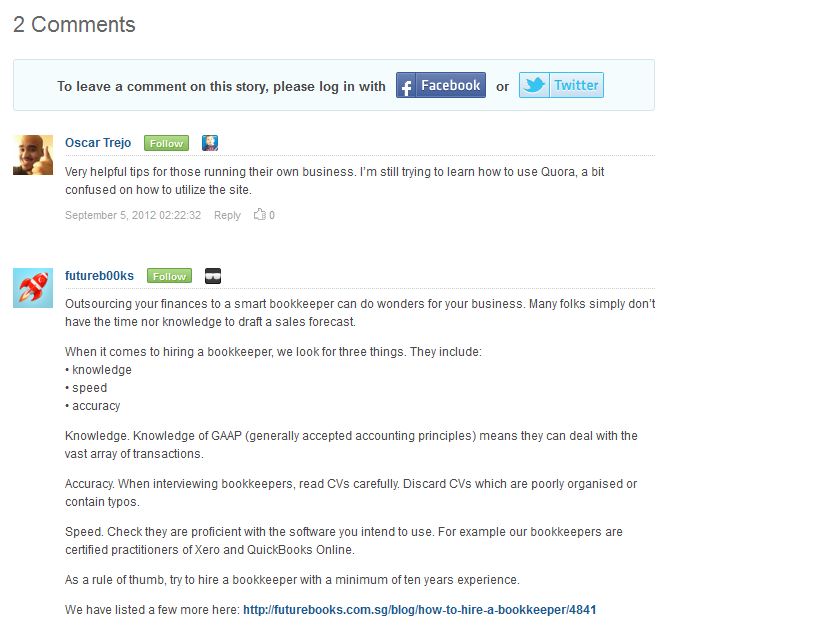Log in with the Twitter button
This screenshot has height=627, width=819.
click(561, 85)
